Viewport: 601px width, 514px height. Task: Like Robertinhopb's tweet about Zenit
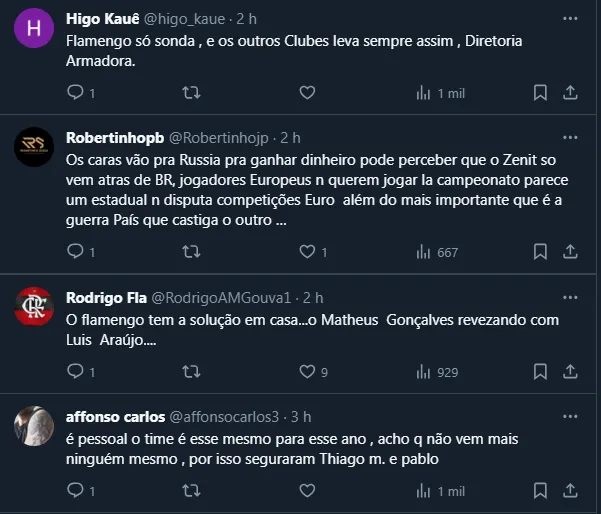click(x=307, y=253)
